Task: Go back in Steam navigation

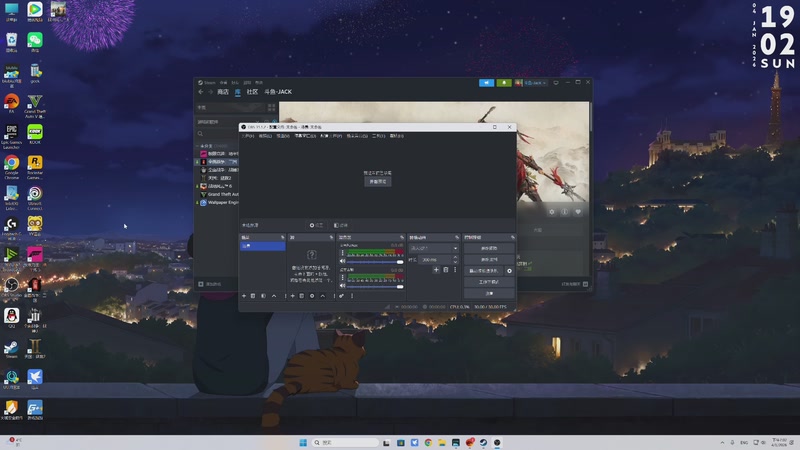Action: (x=201, y=92)
